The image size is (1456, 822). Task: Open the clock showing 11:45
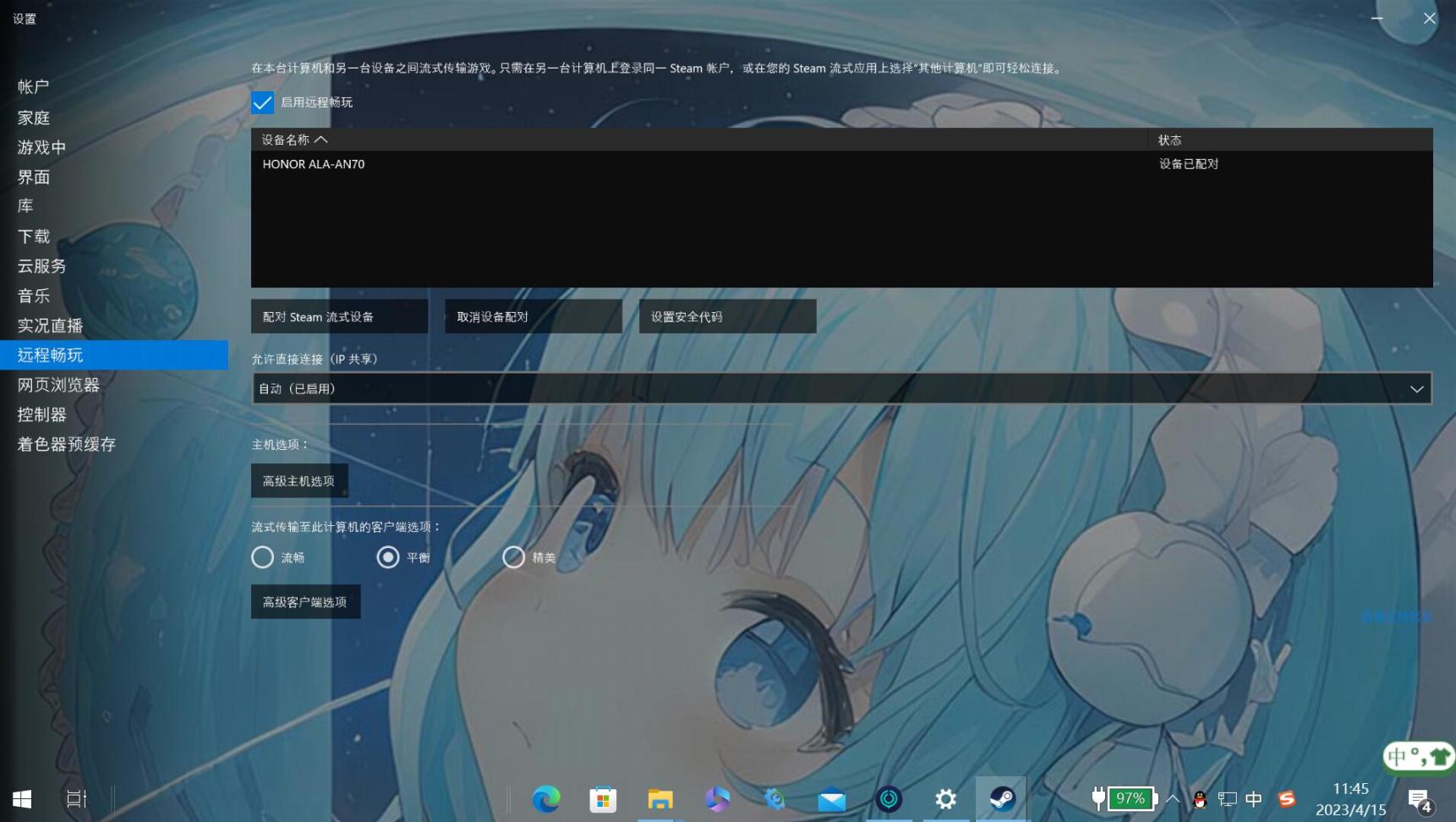[x=1350, y=799]
